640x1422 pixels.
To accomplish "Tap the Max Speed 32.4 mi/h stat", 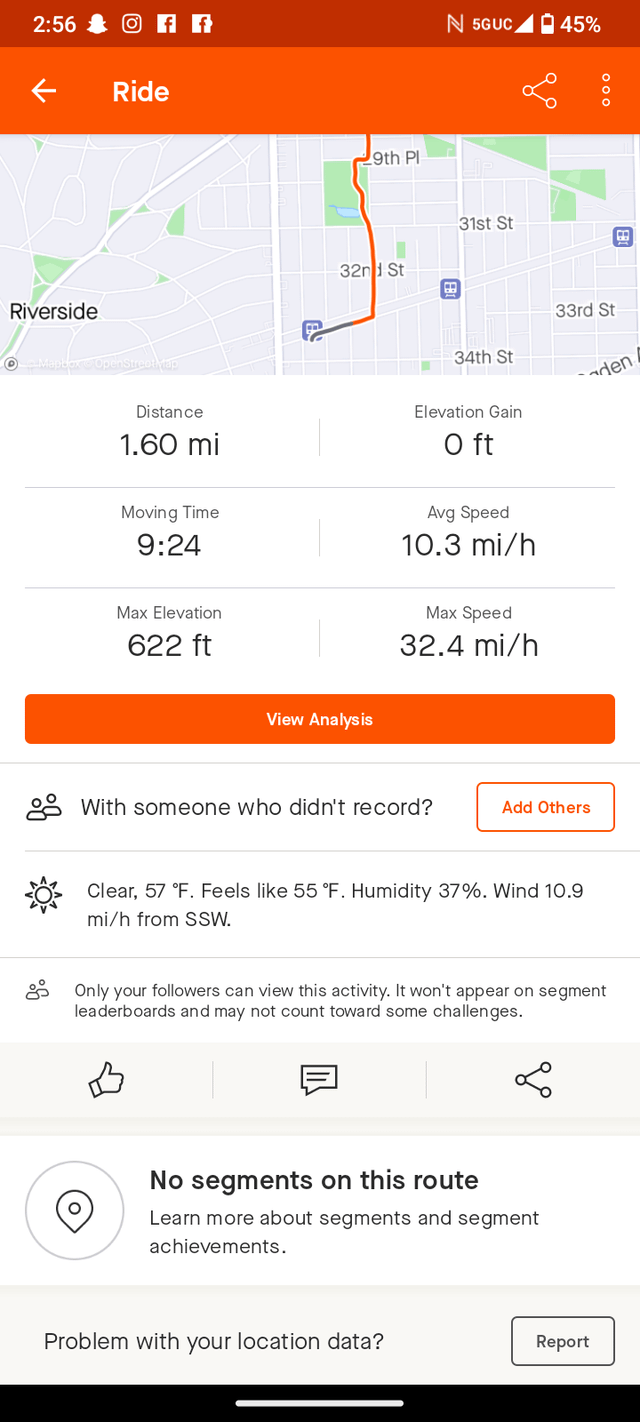I will 469,632.
